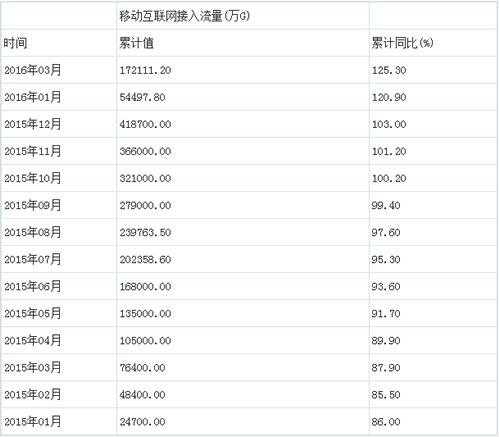Image resolution: width=500 pixels, height=437 pixels.
Task: Click the 移动互联网接入流量(万G) header cell
Action: pos(185,16)
